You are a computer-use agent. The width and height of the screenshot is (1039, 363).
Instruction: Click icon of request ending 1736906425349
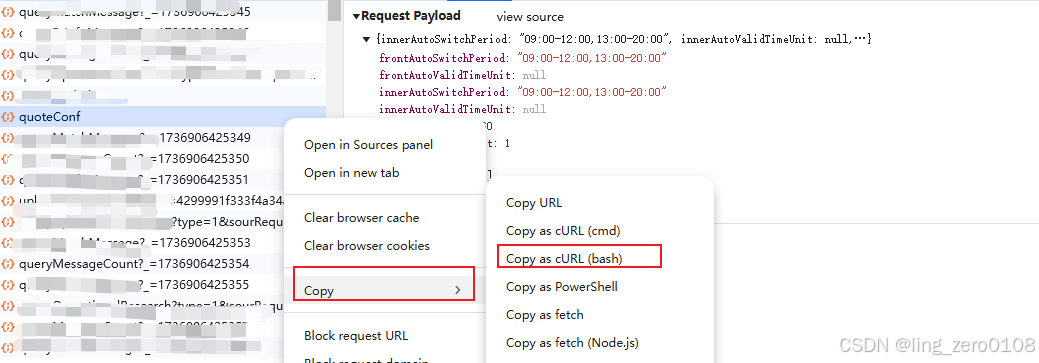[x=8, y=138]
